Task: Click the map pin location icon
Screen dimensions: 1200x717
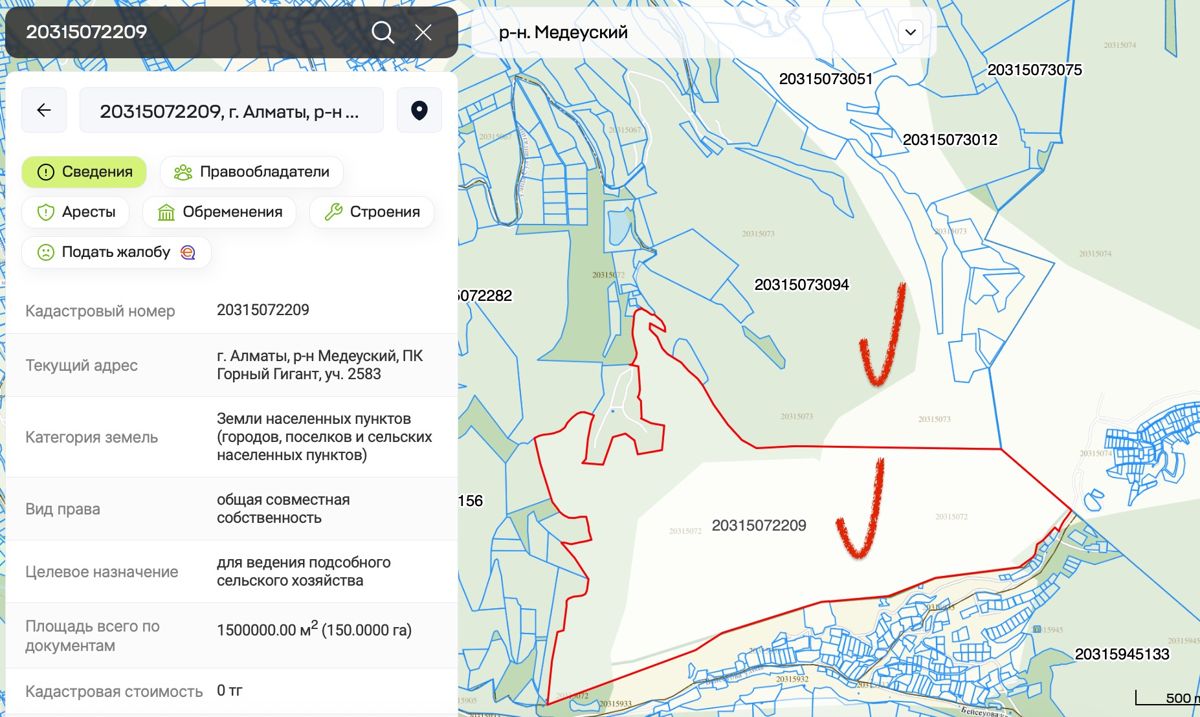Action: (419, 110)
